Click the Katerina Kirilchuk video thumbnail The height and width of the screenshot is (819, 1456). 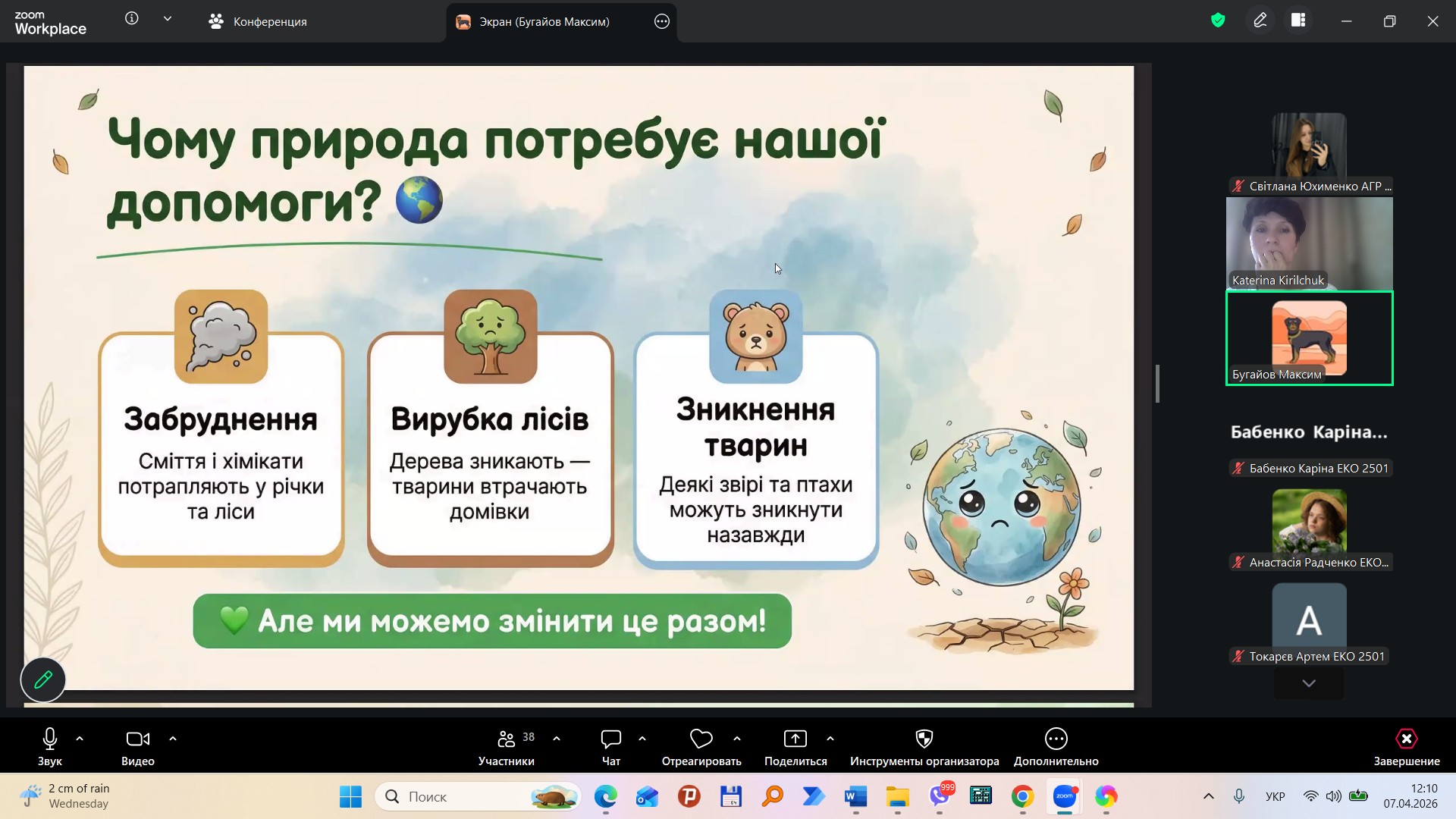[1309, 243]
